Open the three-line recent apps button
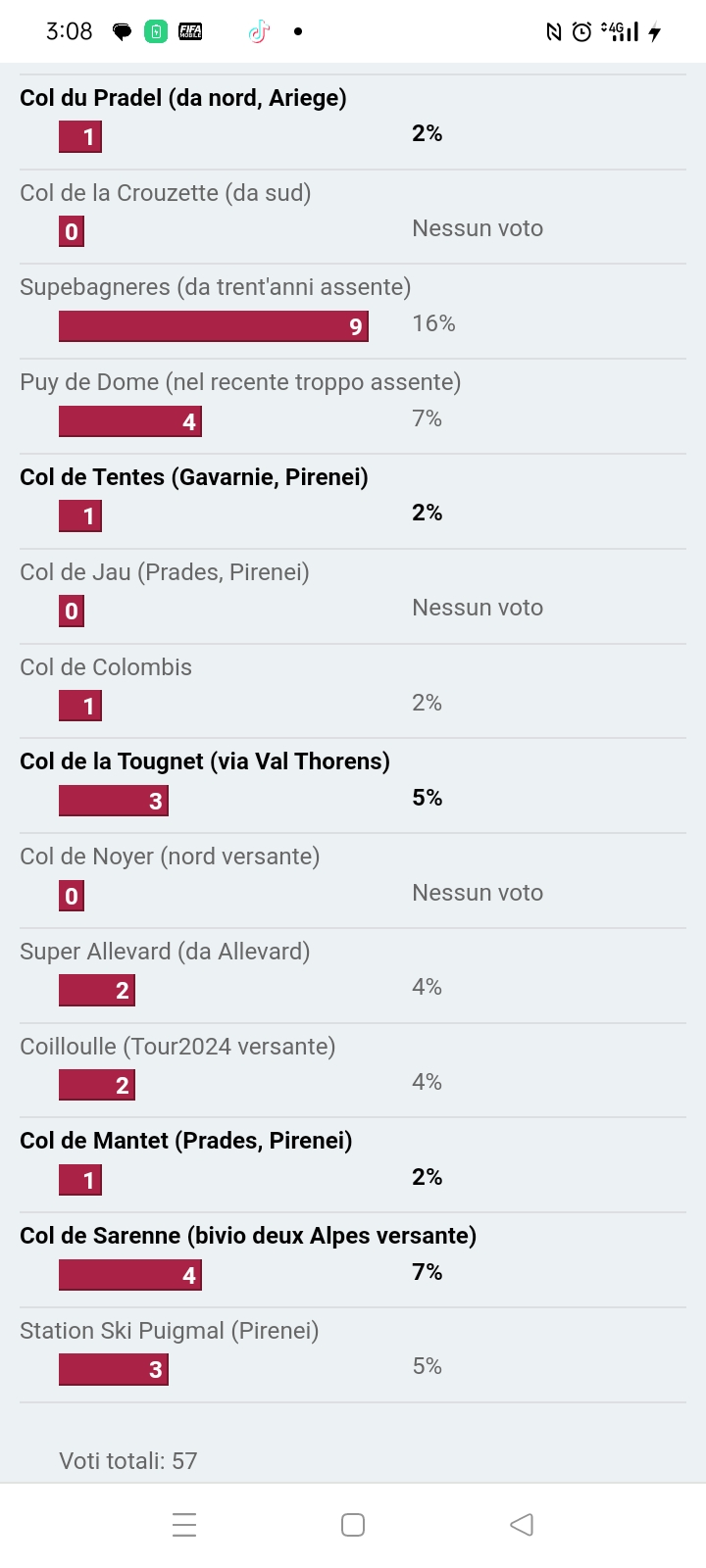 coord(184,1525)
